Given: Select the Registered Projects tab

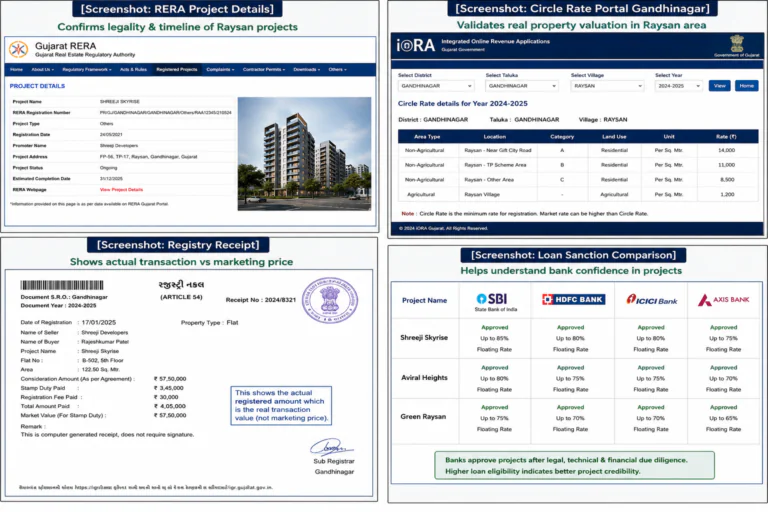Looking at the screenshot, I should tap(176, 70).
